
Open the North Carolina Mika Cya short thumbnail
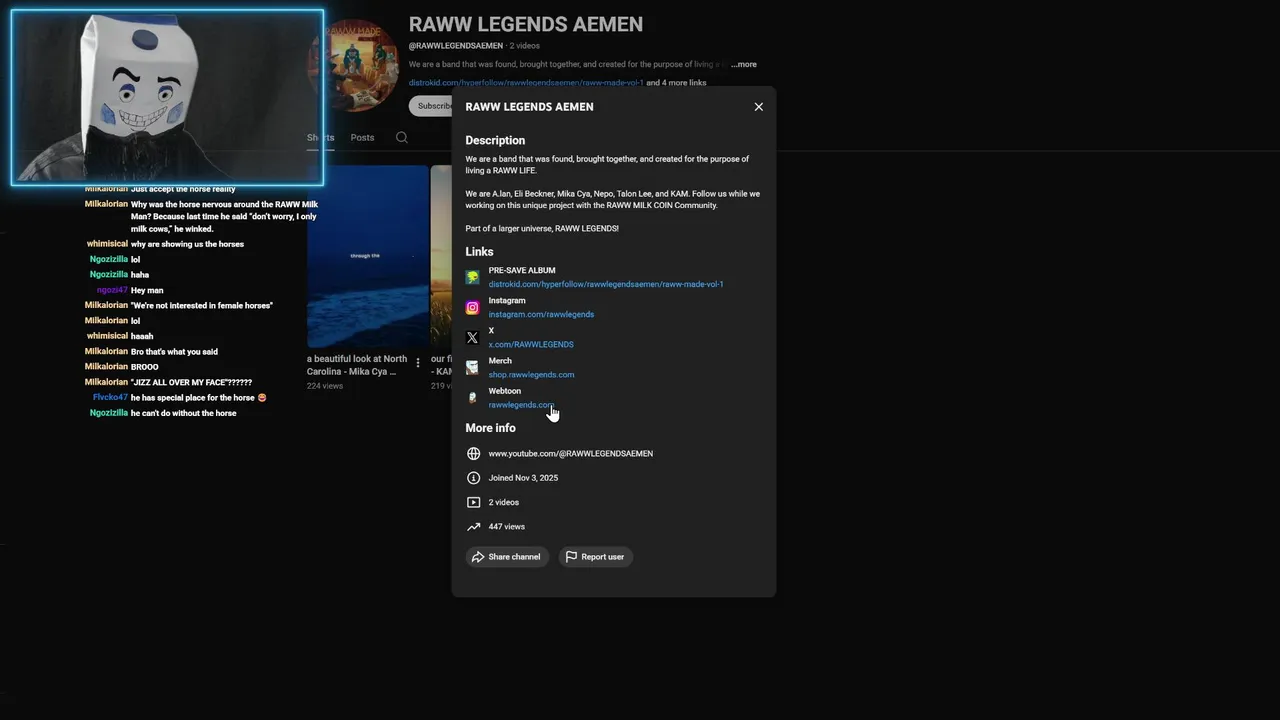coord(367,256)
